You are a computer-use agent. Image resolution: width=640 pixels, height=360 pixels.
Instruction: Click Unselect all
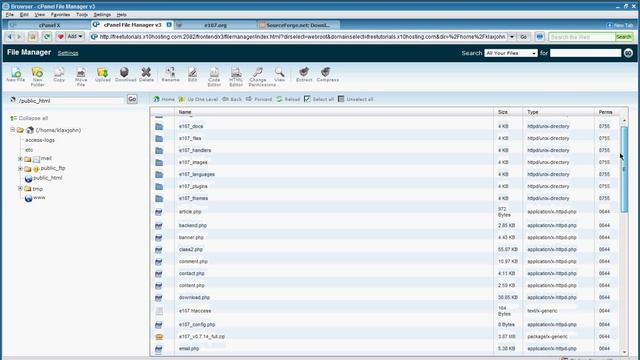(x=356, y=99)
